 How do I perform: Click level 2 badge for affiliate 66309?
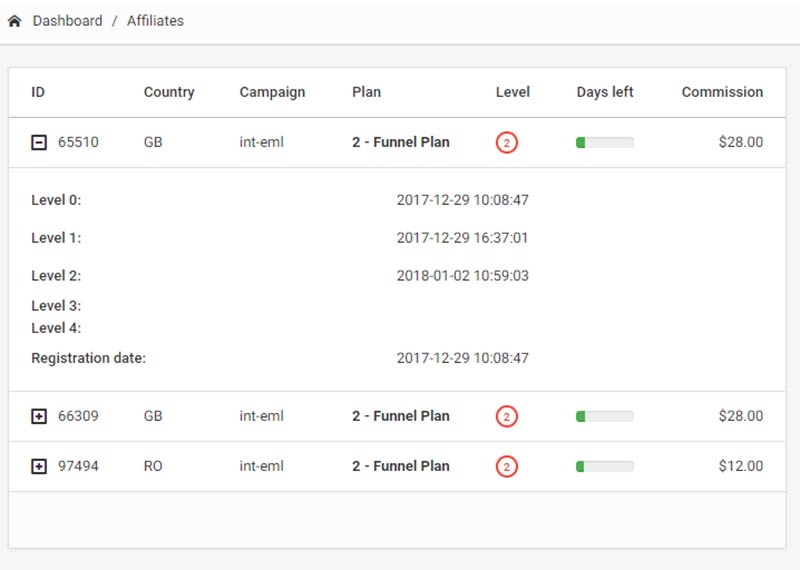[507, 417]
